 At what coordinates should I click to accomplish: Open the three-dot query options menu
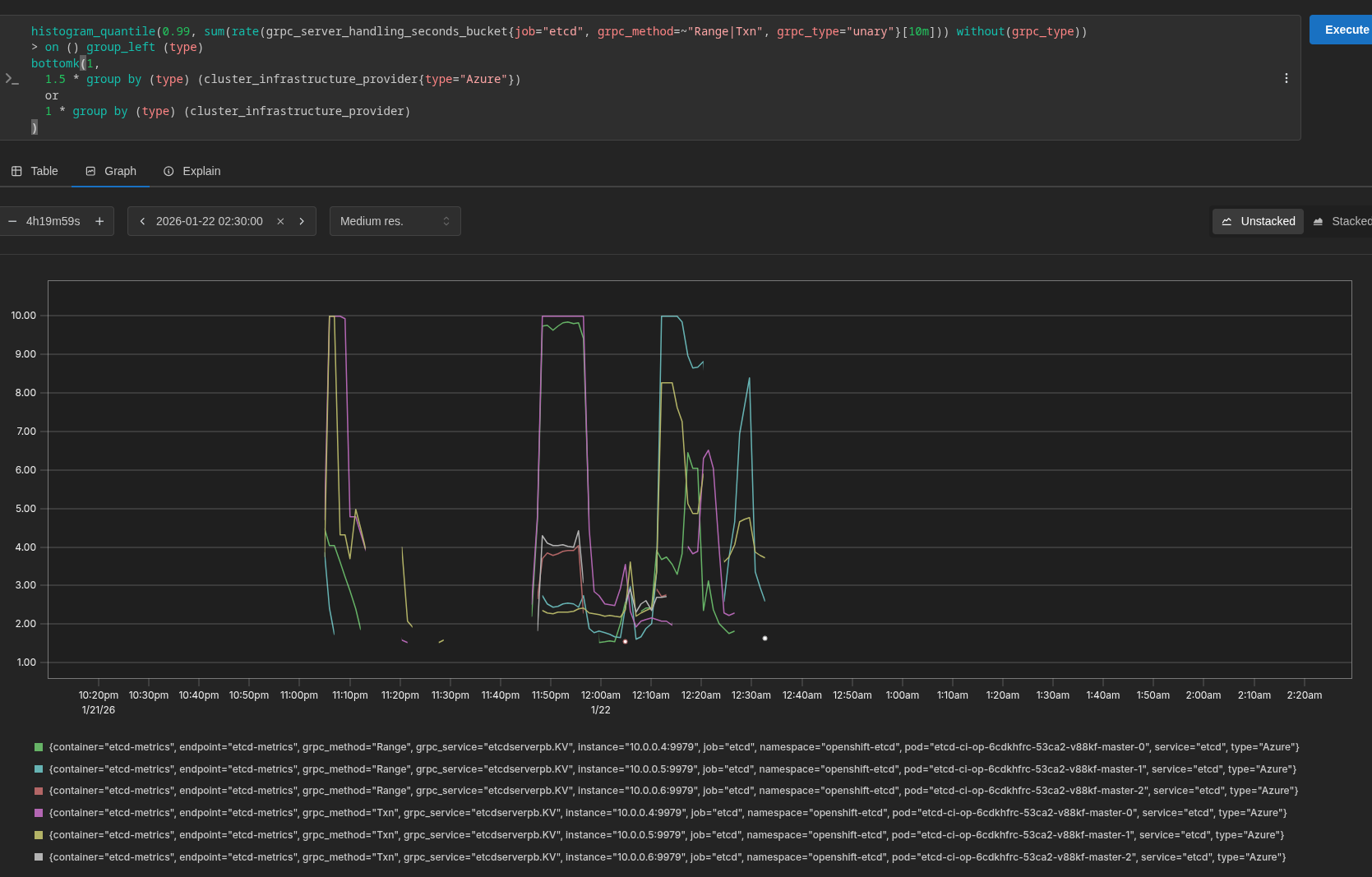[x=1286, y=78]
